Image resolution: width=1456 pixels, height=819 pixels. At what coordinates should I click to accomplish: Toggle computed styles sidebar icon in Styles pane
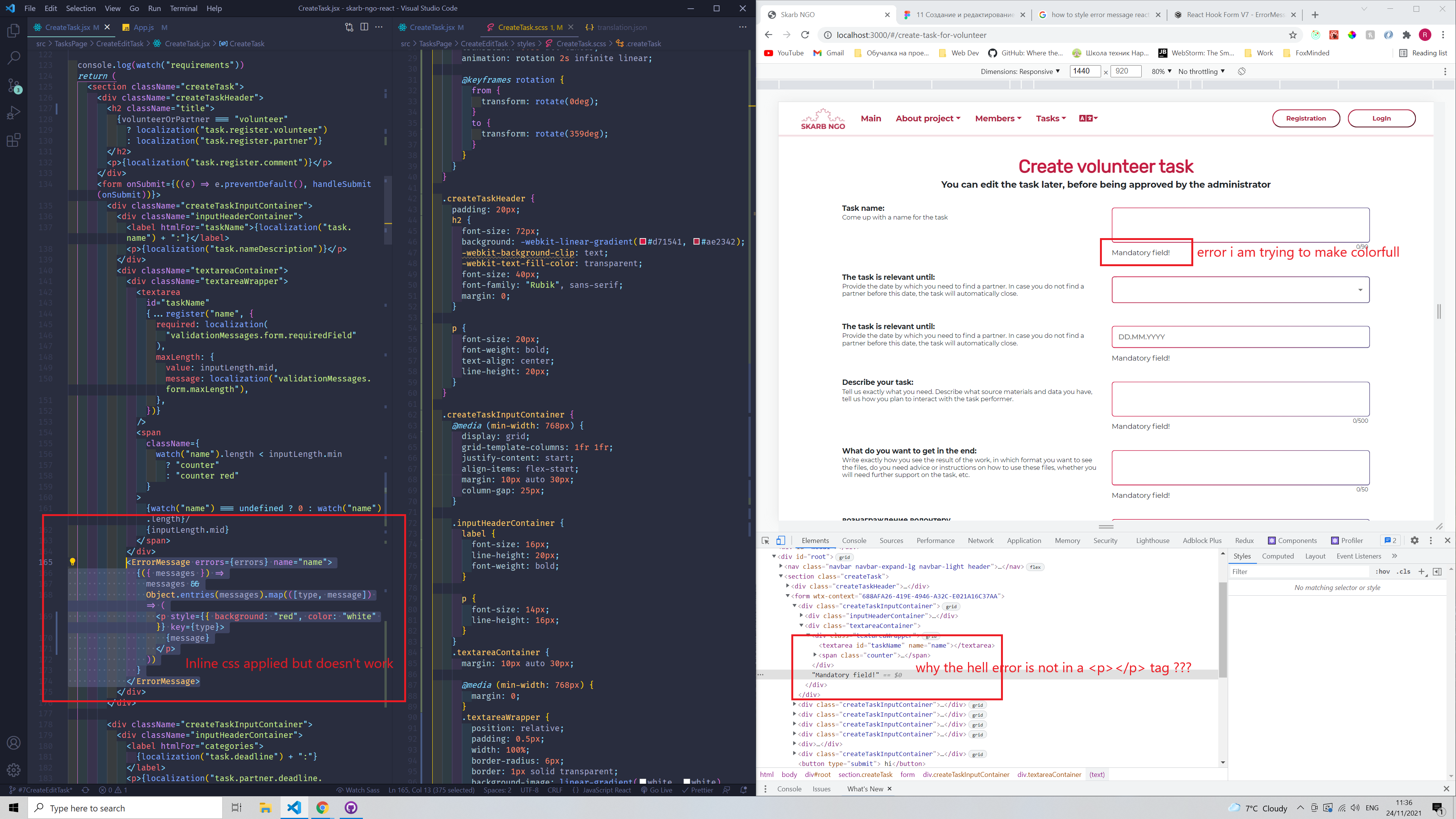[x=1437, y=571]
